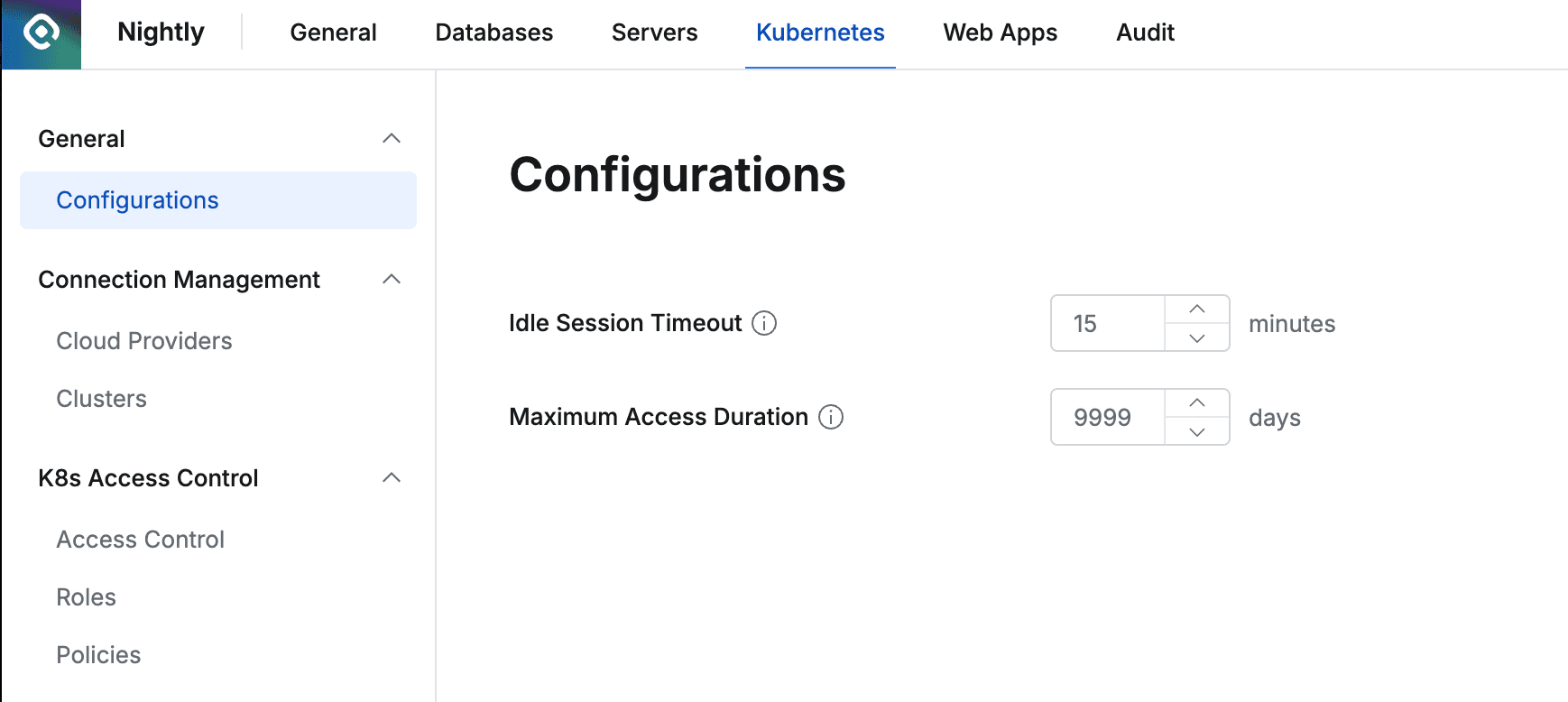1568x702 pixels.
Task: Click the app logo icon
Action: point(41,33)
